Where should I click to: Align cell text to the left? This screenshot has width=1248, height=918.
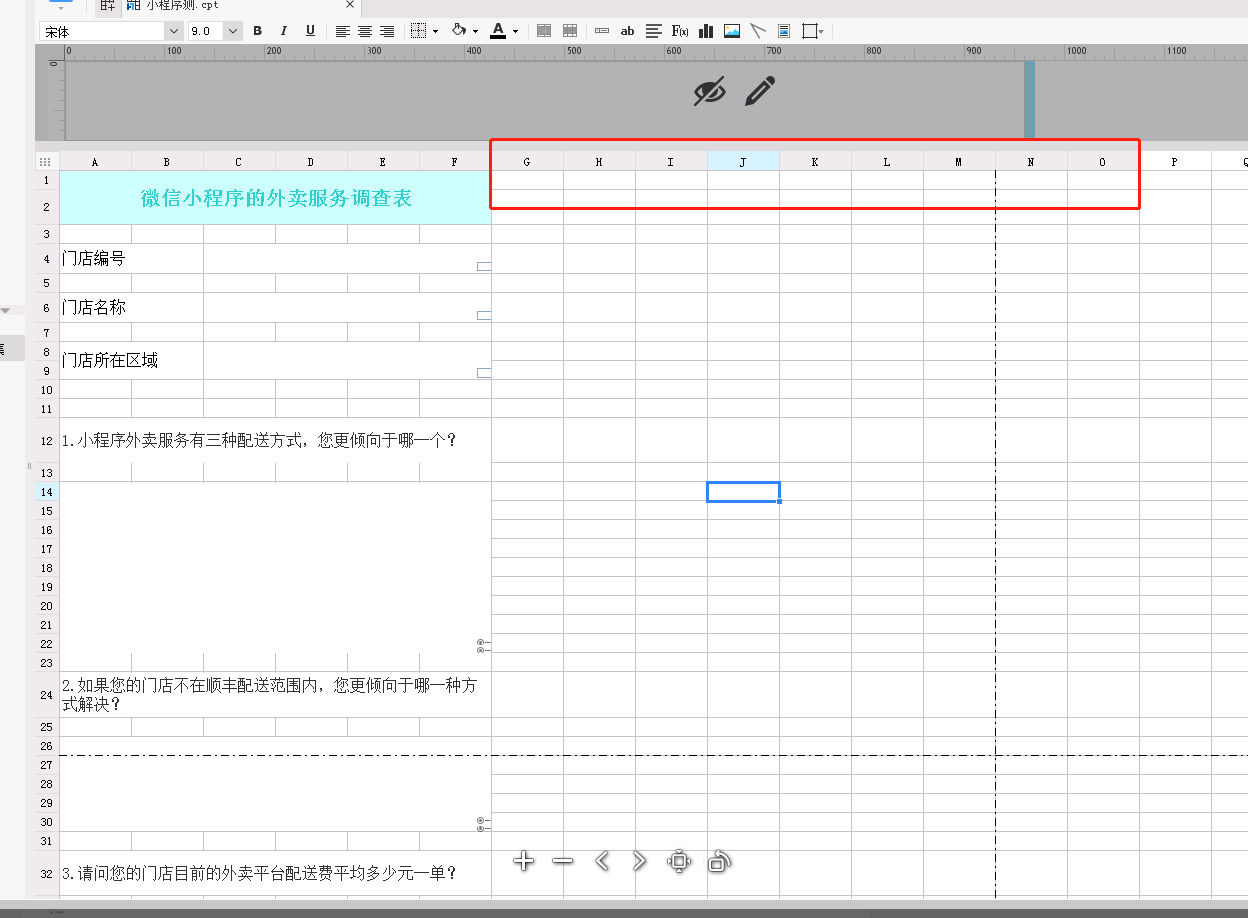(x=343, y=31)
